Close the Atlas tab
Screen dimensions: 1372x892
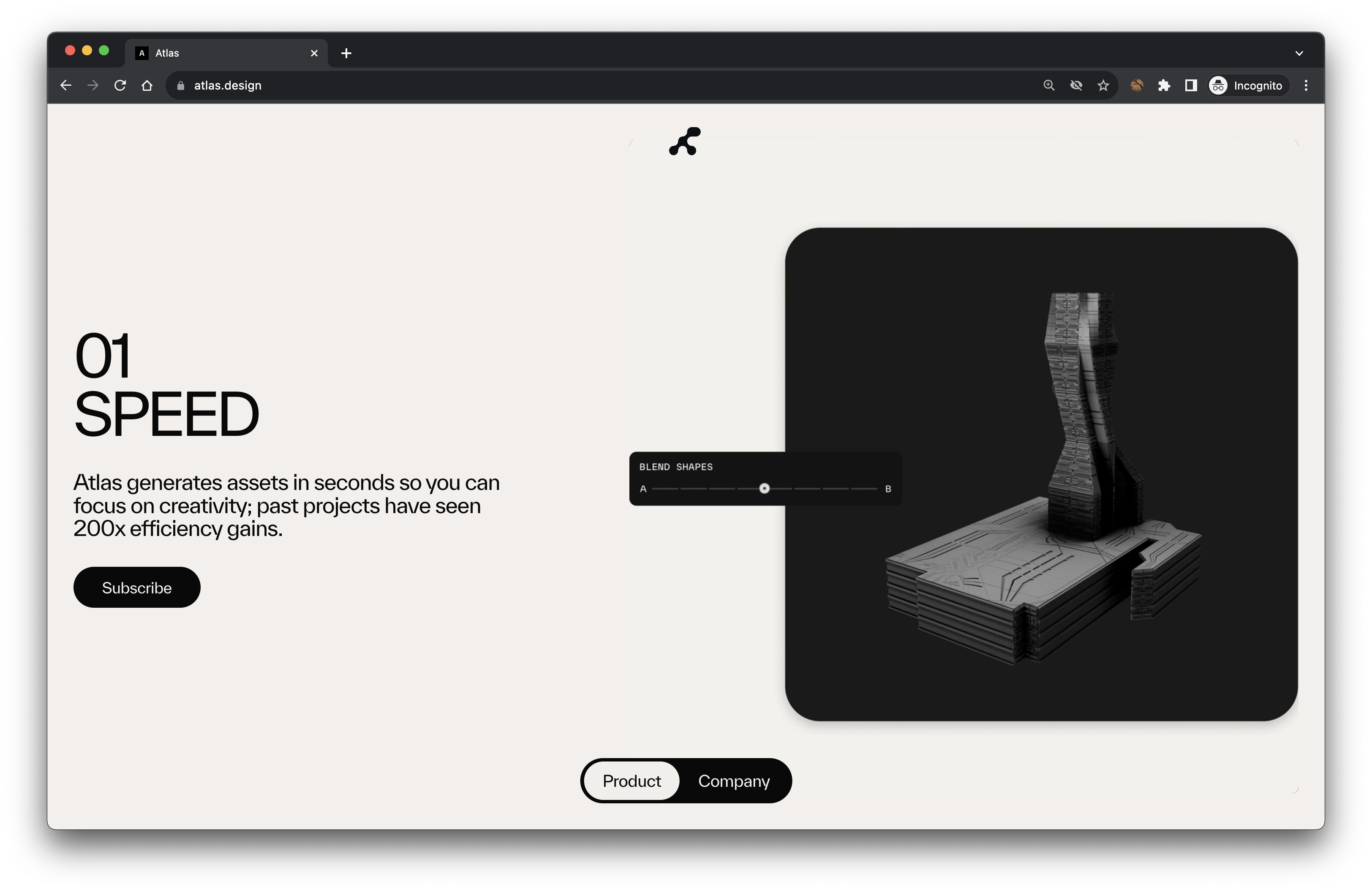pyautogui.click(x=314, y=53)
